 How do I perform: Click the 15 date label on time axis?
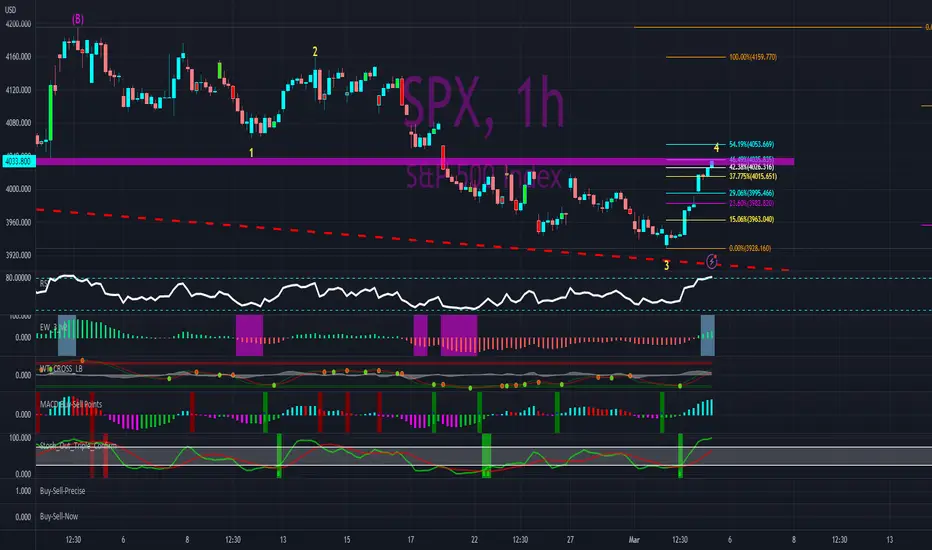(x=347, y=540)
